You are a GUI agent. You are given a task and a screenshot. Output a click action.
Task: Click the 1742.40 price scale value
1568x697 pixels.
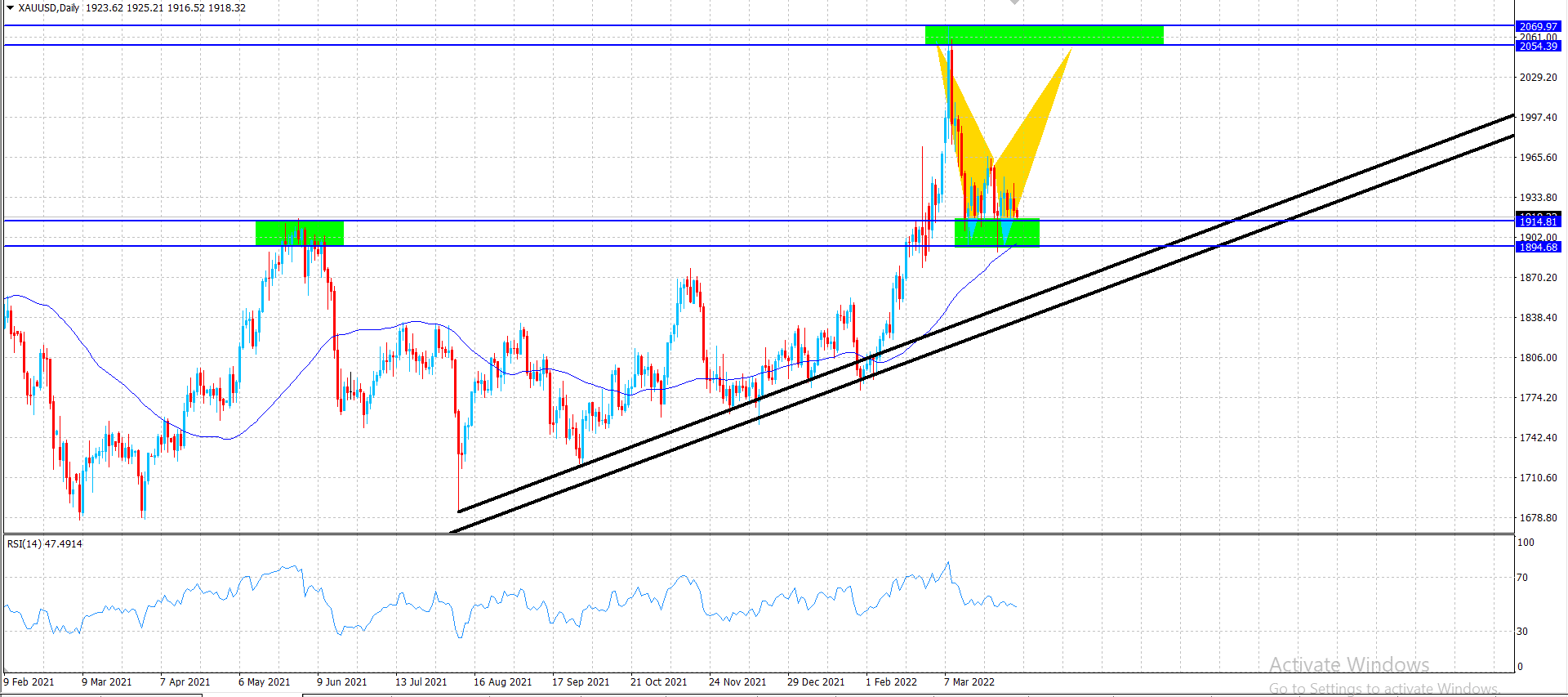(1538, 438)
